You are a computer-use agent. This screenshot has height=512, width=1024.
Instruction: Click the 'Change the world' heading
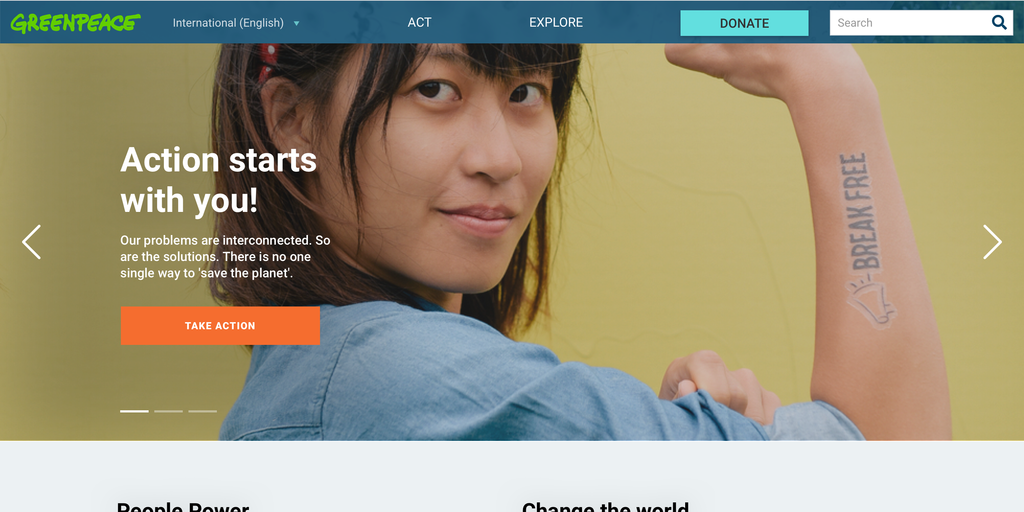[605, 508]
